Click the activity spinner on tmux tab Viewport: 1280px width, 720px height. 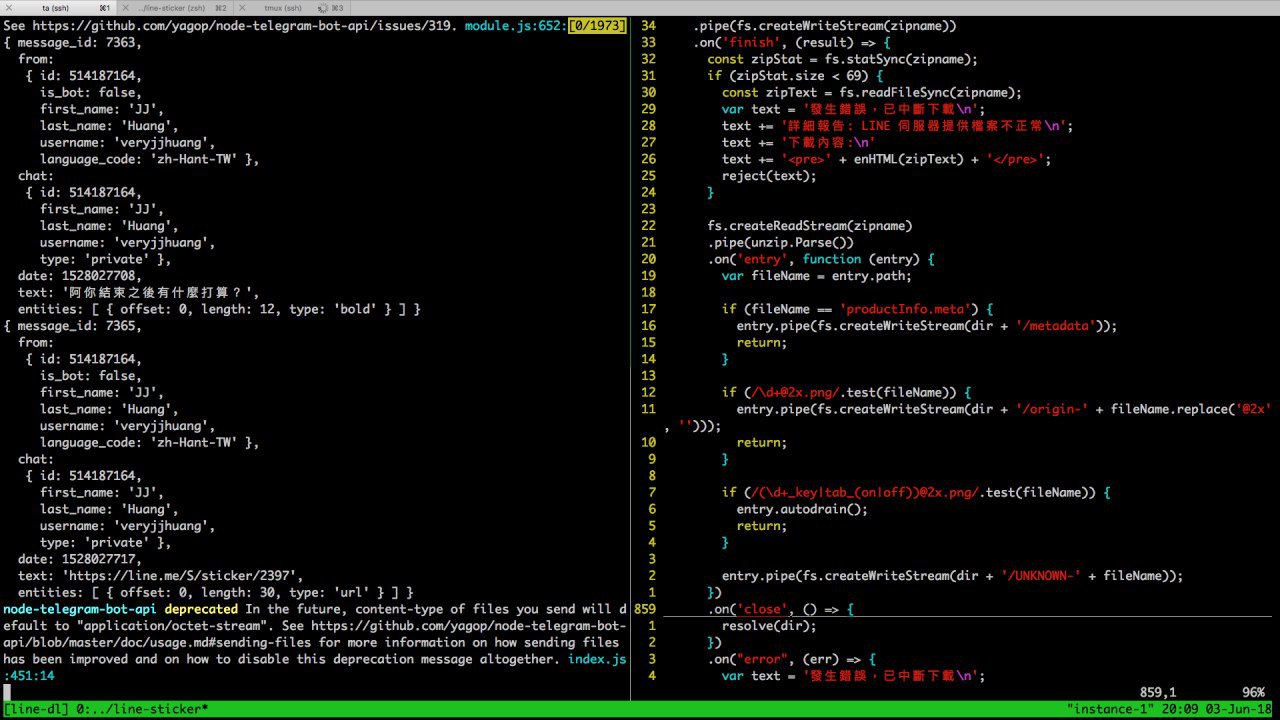322,8
